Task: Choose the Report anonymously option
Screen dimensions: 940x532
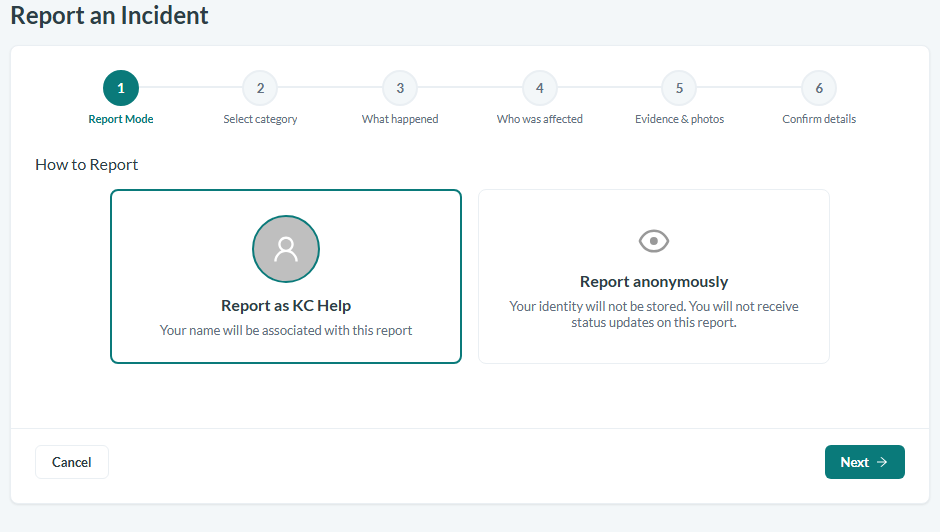Action: pyautogui.click(x=654, y=276)
